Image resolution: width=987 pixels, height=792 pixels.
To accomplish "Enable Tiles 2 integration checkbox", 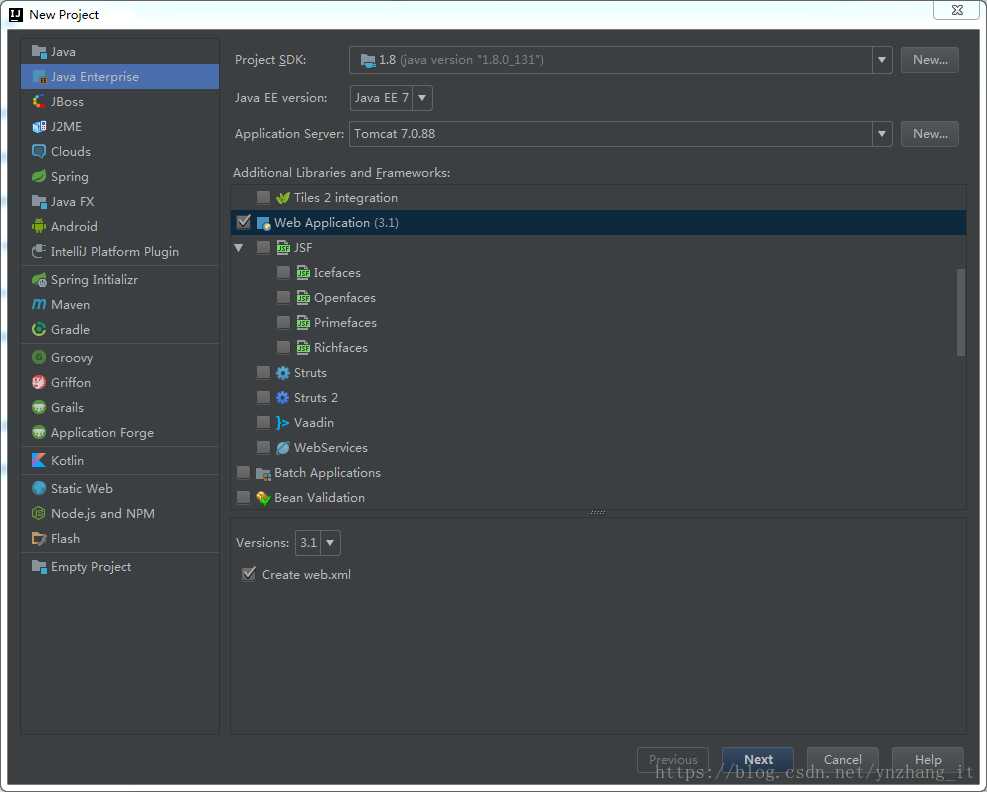I will (x=263, y=198).
